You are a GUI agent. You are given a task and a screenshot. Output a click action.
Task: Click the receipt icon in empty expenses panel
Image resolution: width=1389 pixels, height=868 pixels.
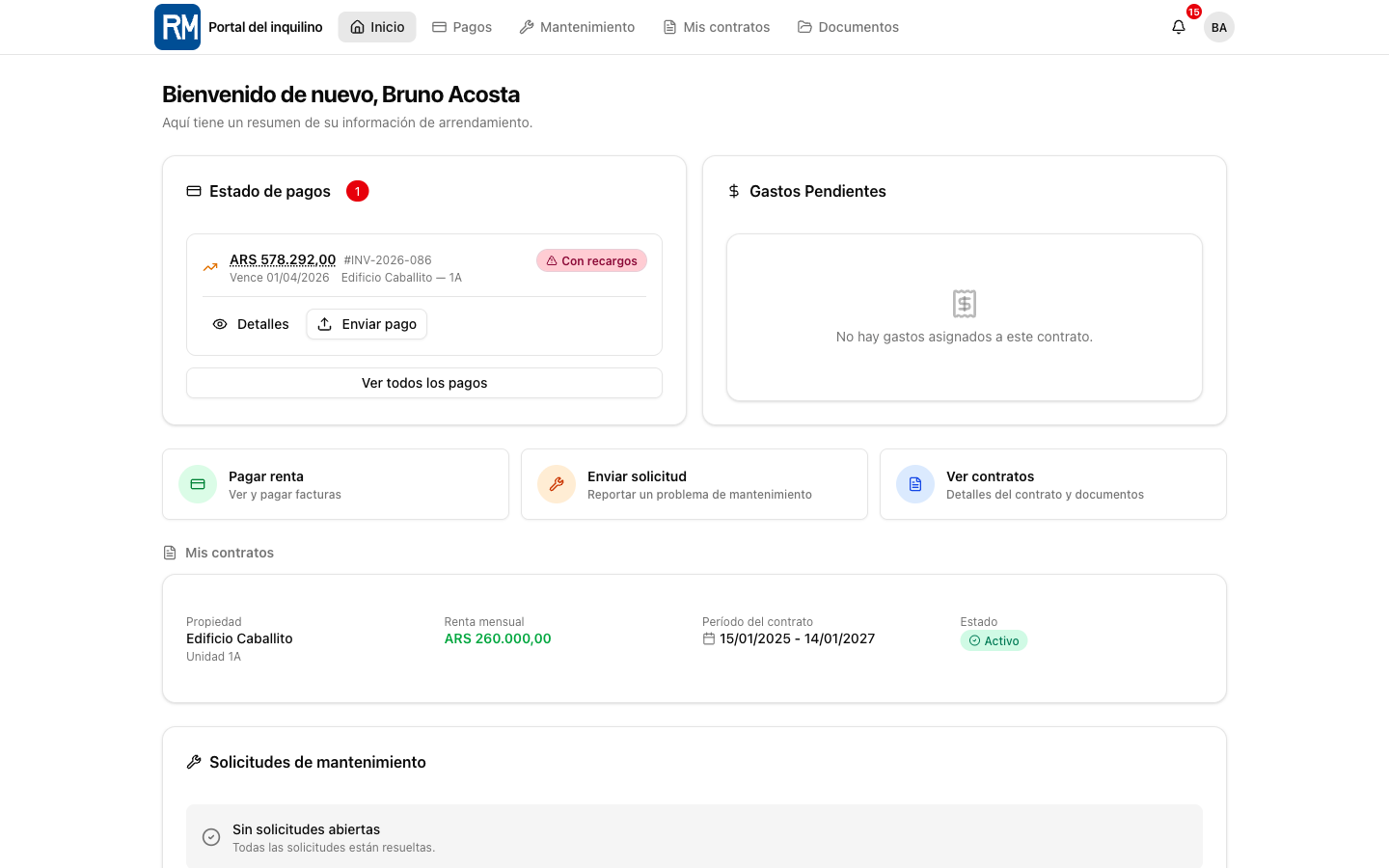pos(965,304)
